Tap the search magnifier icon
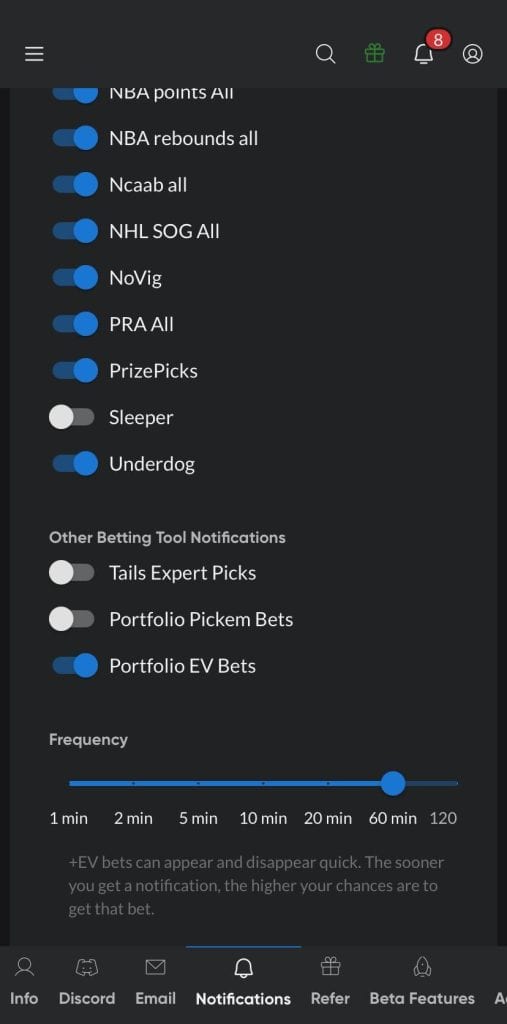 coord(325,54)
